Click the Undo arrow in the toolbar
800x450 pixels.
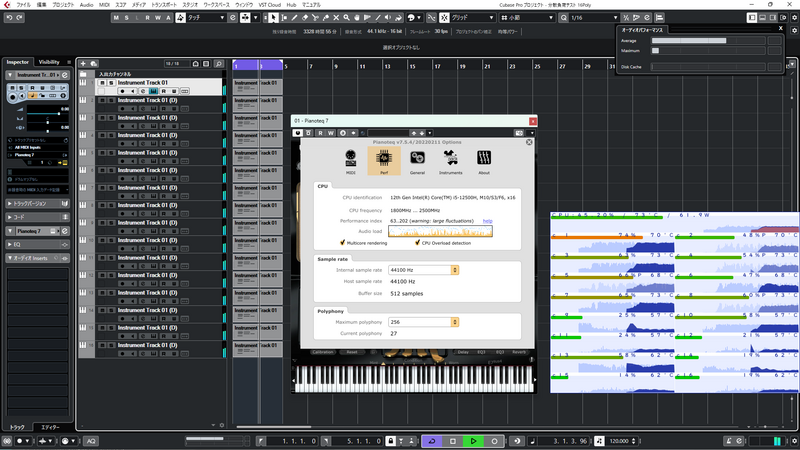point(9,18)
